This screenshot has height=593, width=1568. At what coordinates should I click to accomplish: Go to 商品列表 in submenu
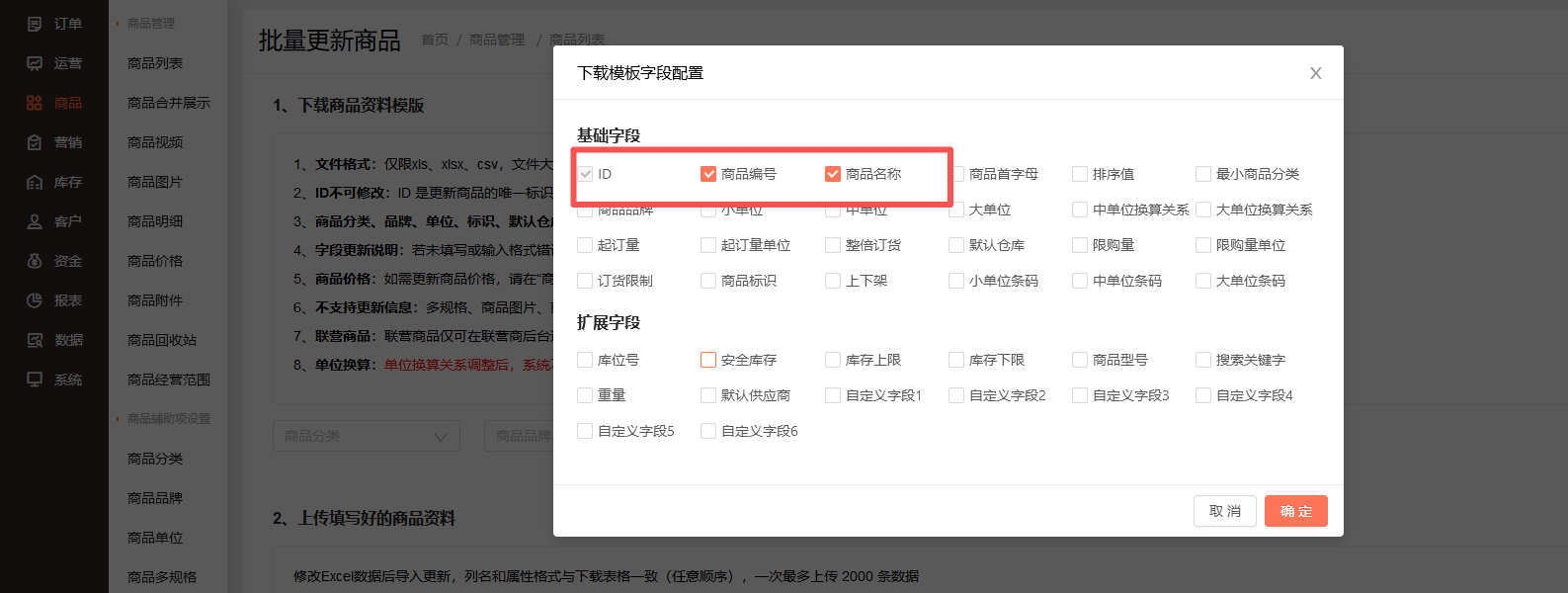pyautogui.click(x=155, y=63)
